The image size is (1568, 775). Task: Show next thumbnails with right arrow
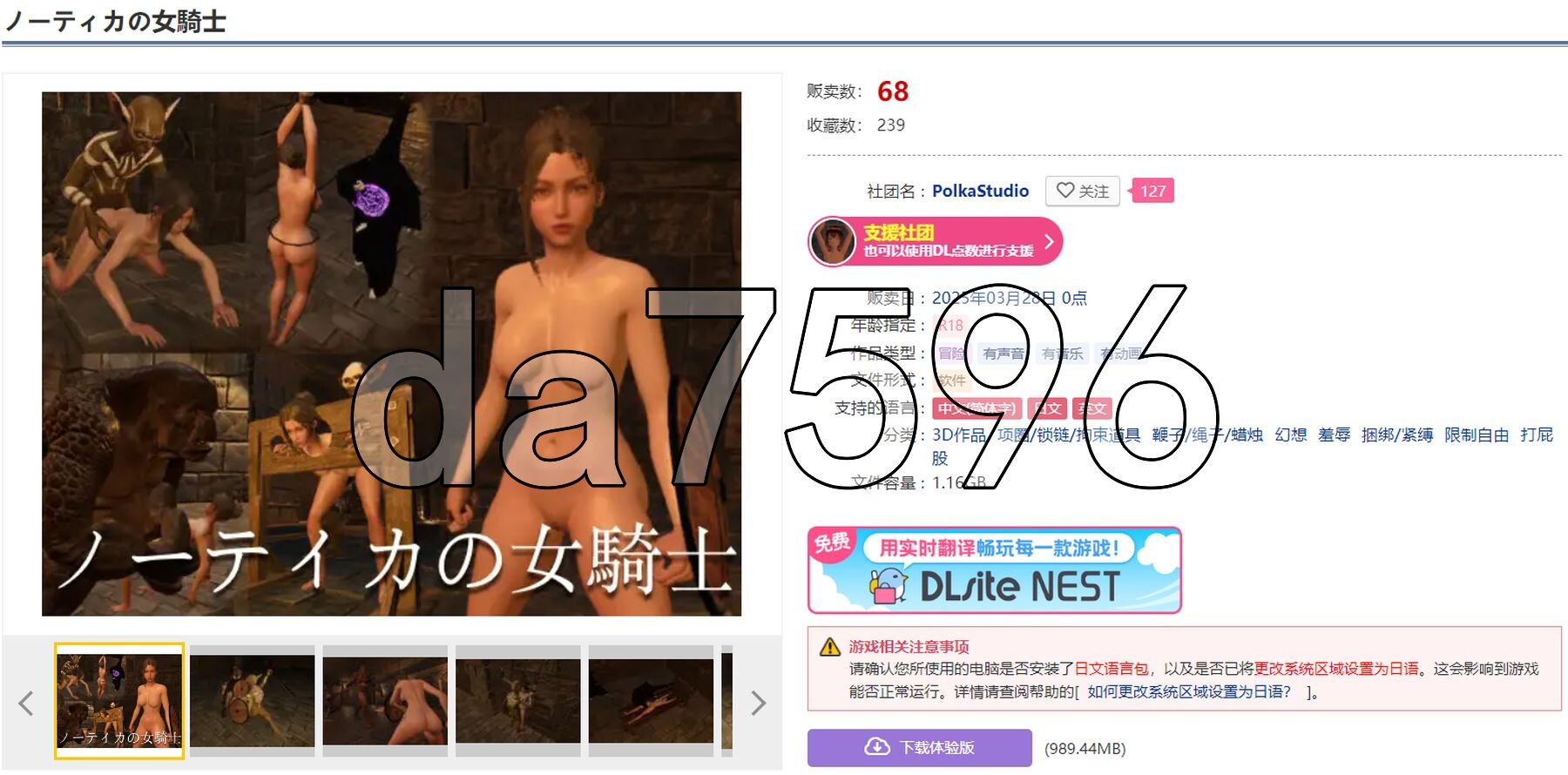coord(758,703)
